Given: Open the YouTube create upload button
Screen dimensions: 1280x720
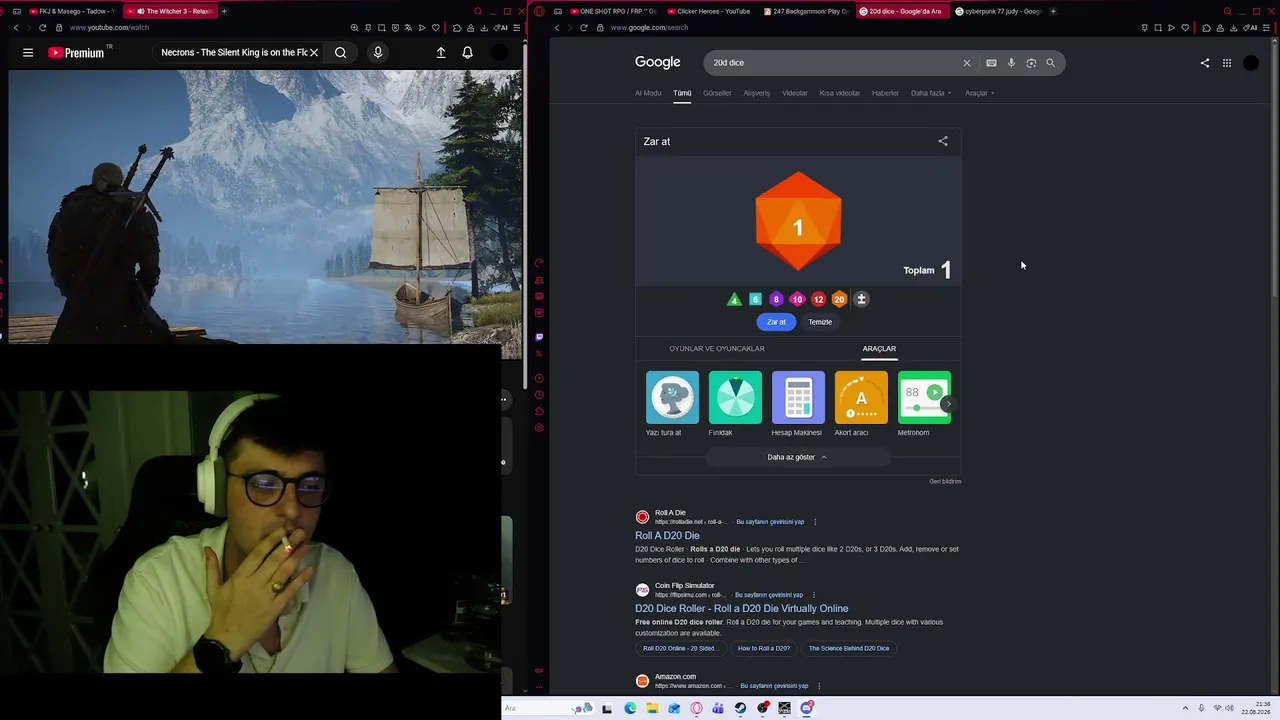Looking at the screenshot, I should [441, 52].
